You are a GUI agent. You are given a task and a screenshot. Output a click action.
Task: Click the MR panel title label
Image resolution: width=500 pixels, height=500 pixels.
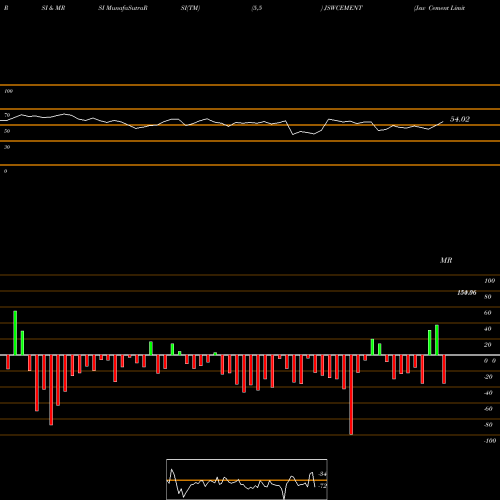coord(446,260)
